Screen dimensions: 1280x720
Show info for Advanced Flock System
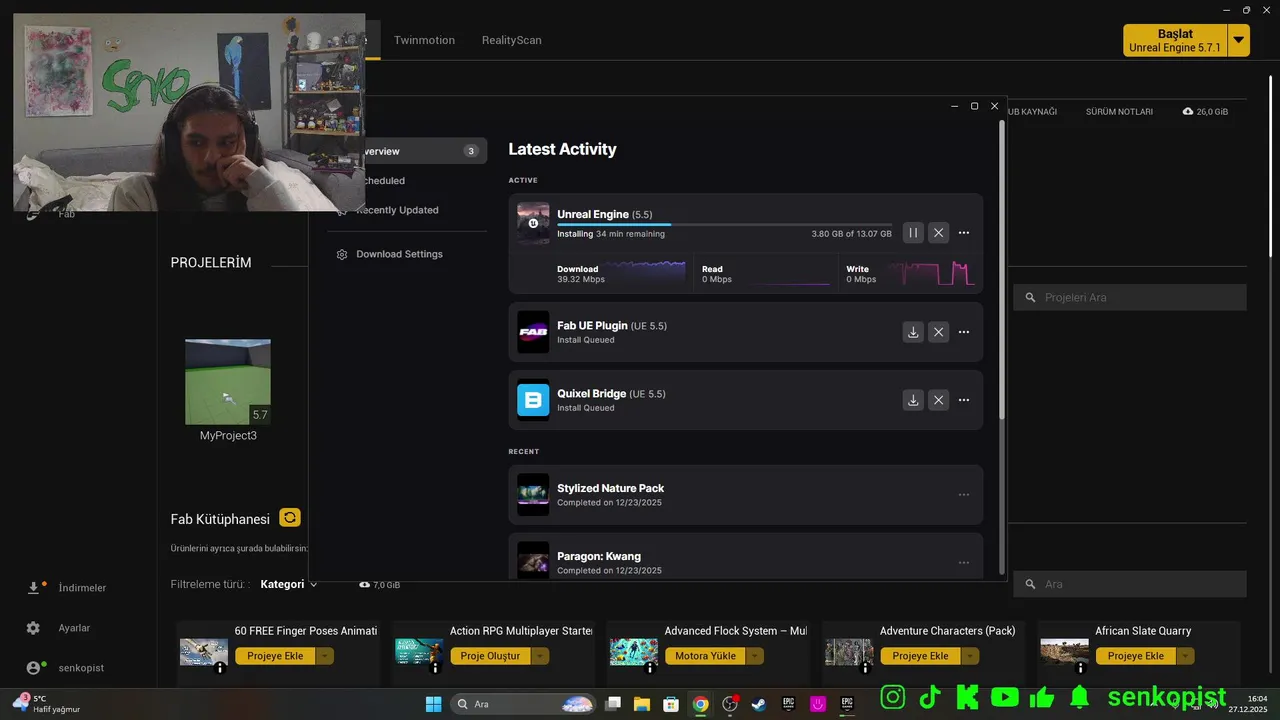pyautogui.click(x=650, y=668)
